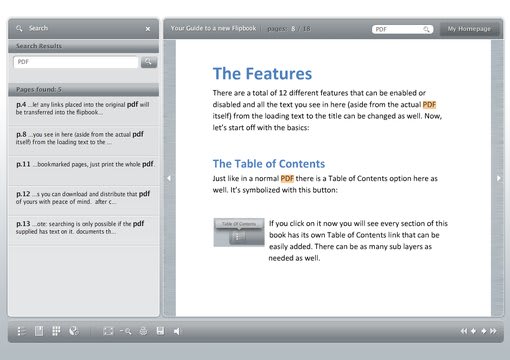The image size is (510, 360).
Task: Go to previous page in bottom toolbar
Action: click(x=474, y=331)
